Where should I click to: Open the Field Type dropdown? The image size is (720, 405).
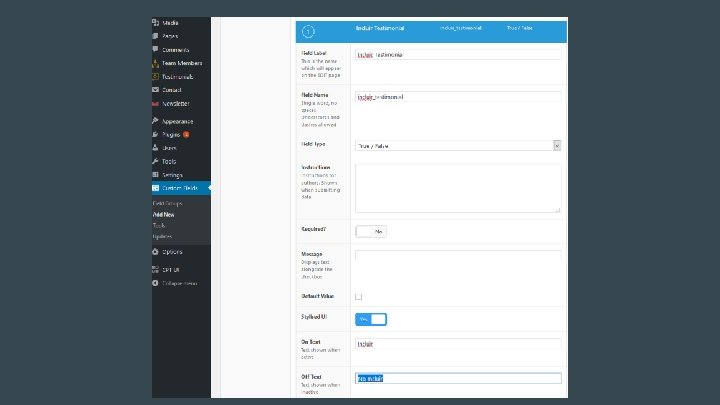pos(458,146)
